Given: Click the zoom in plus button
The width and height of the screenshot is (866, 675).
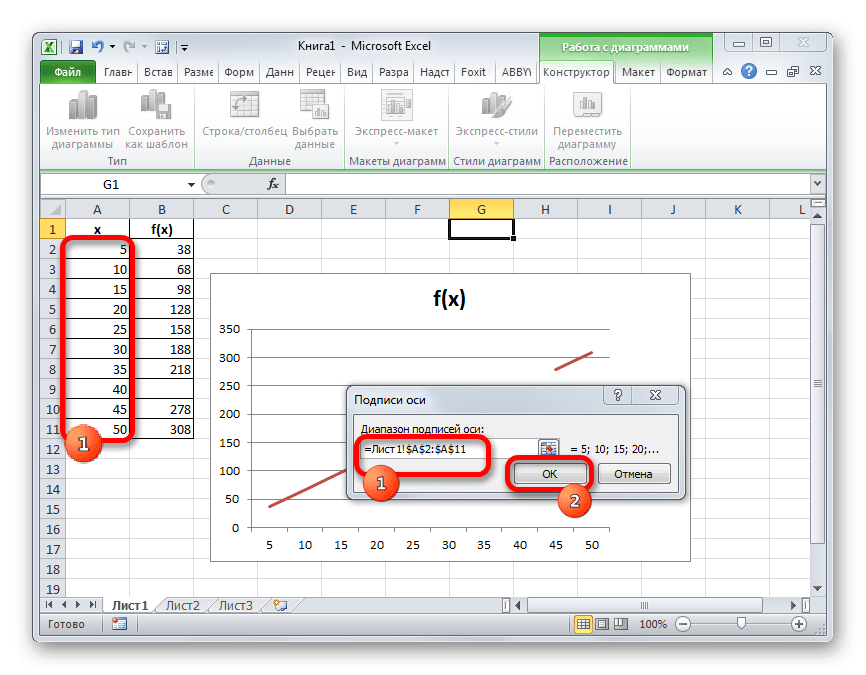Looking at the screenshot, I should coord(799,624).
